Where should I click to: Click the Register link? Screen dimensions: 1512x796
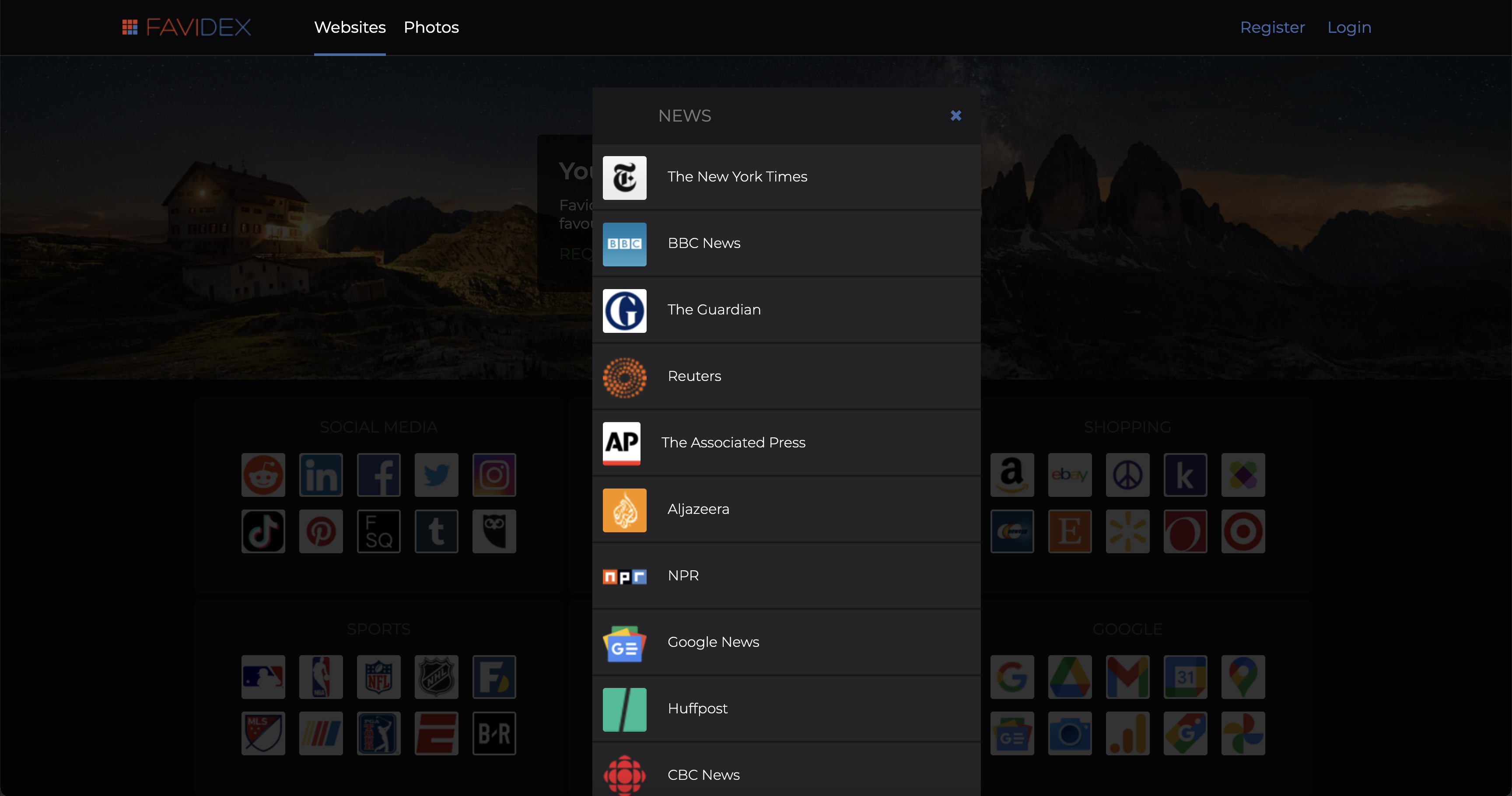click(1272, 28)
